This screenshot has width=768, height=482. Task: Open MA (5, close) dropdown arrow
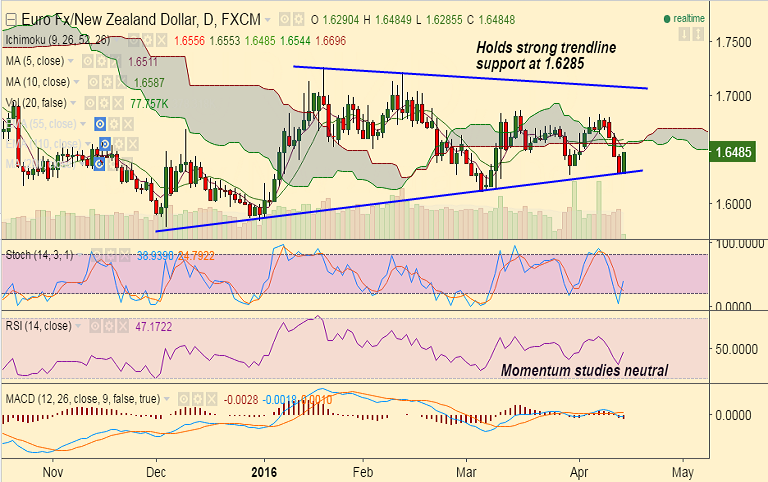pos(71,61)
